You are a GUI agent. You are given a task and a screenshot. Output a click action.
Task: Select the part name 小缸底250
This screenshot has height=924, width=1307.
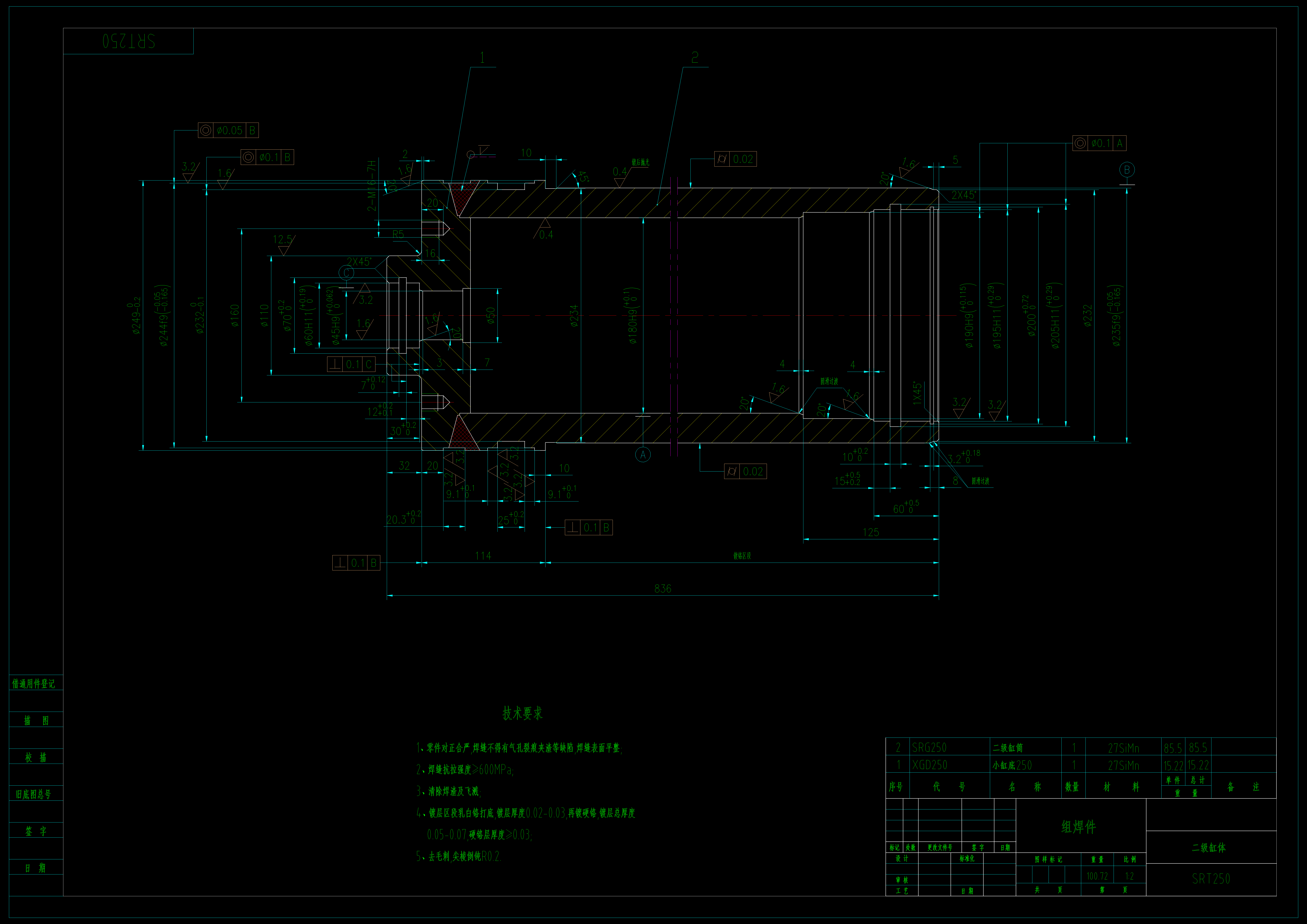click(x=1012, y=765)
